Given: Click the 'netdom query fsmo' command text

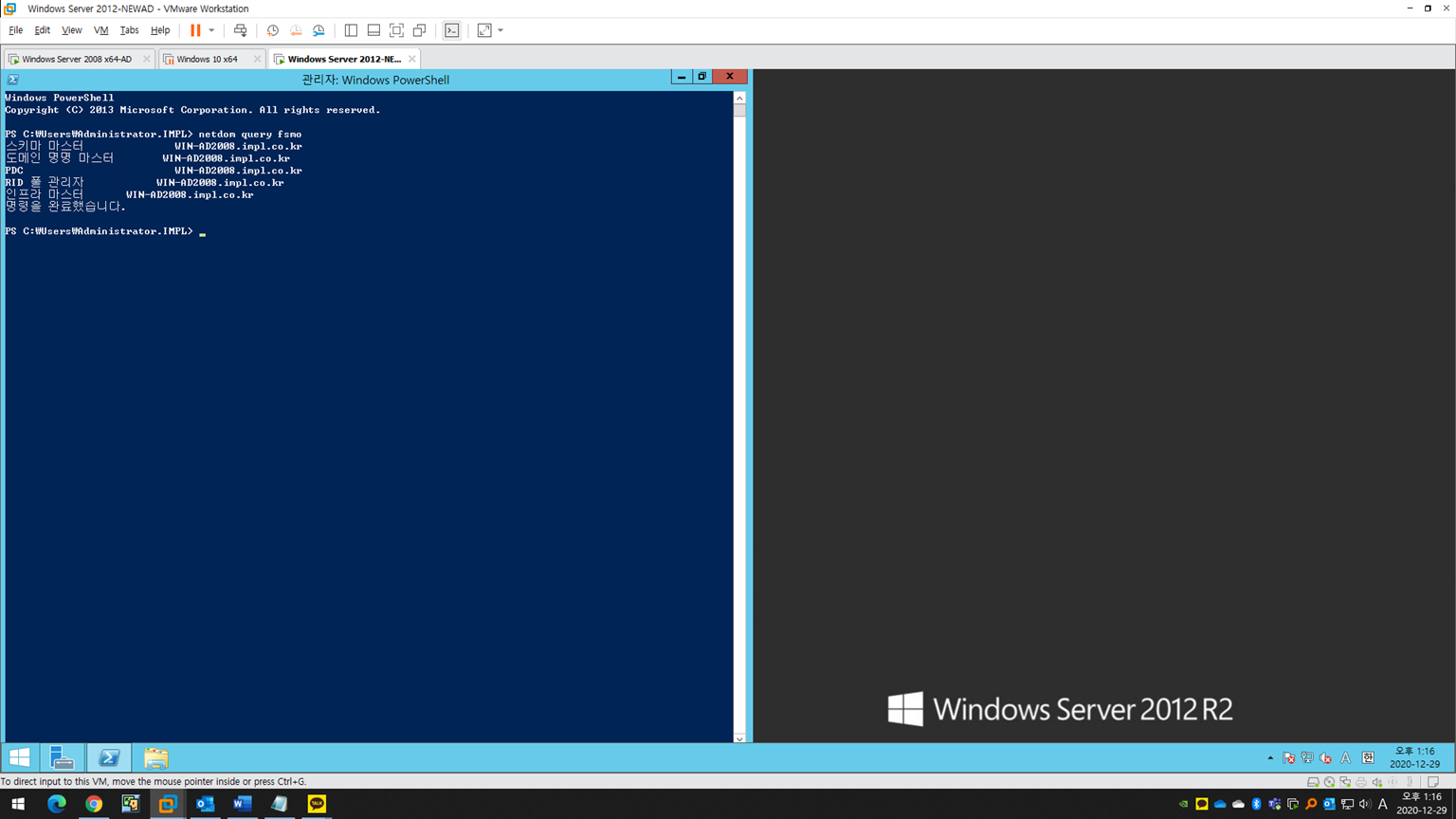Looking at the screenshot, I should 250,135.
